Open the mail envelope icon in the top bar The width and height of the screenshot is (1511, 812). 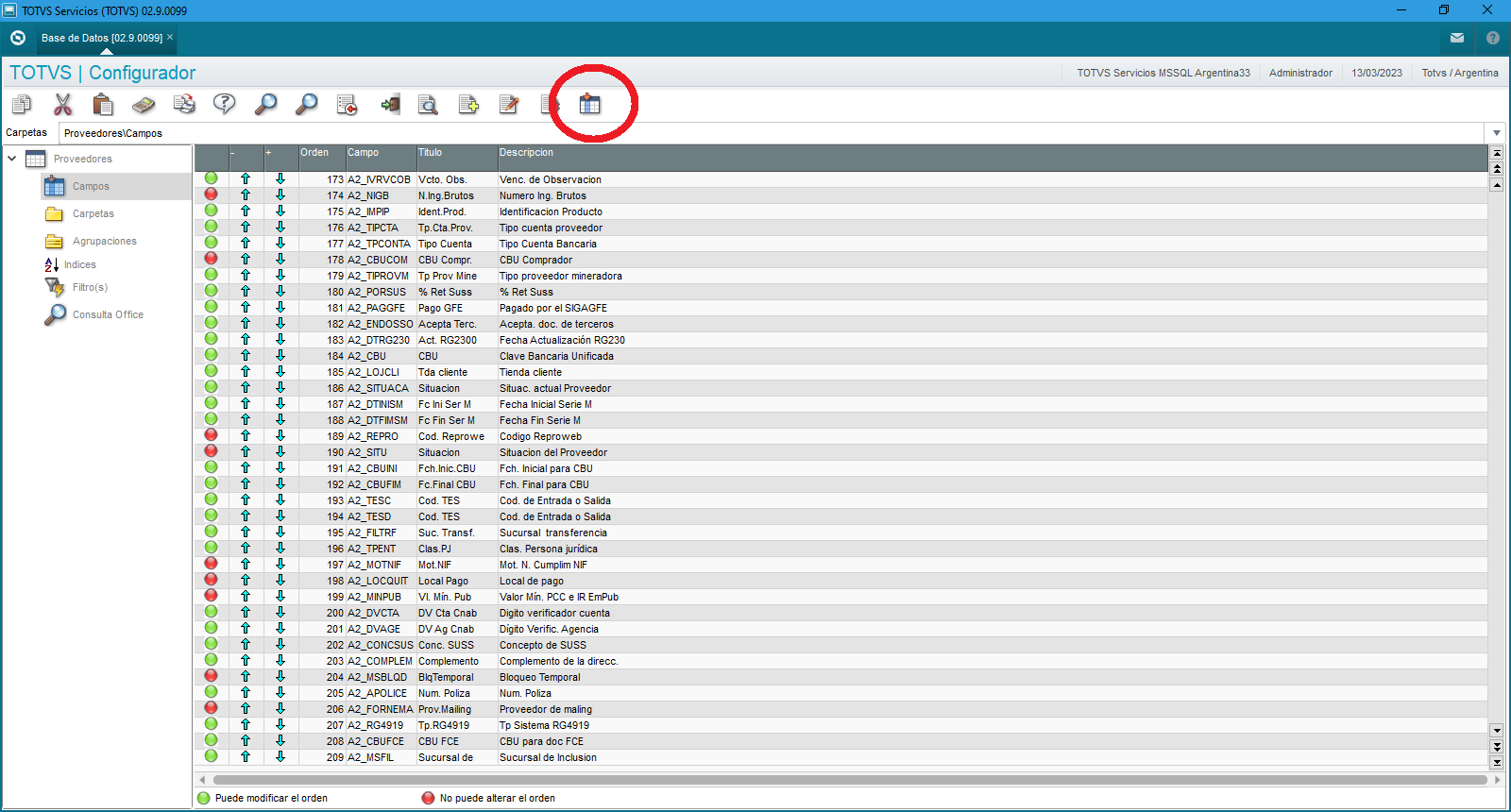[1457, 38]
